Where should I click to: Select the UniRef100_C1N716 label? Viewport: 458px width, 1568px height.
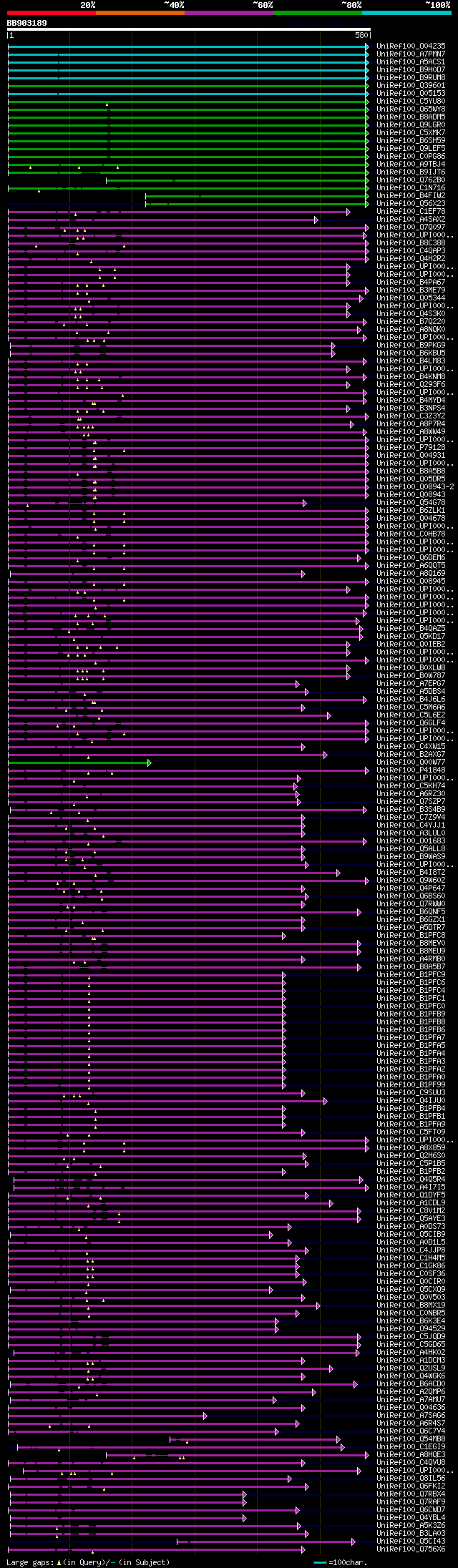click(411, 187)
